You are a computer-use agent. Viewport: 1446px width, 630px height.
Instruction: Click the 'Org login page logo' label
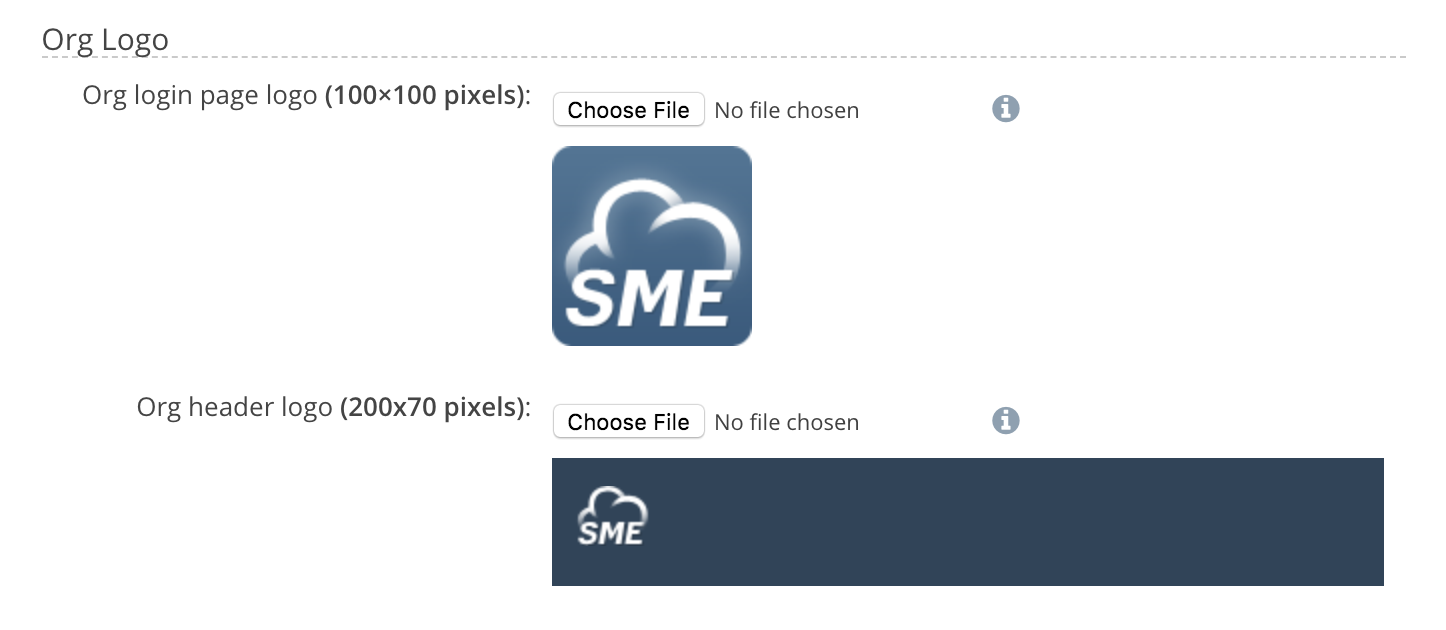[200, 96]
